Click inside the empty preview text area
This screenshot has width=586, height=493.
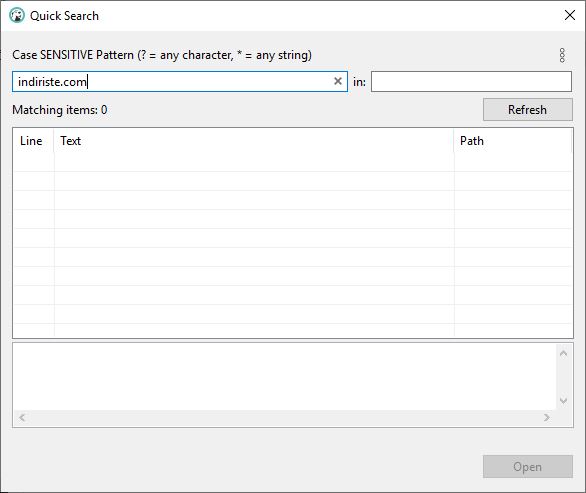click(x=285, y=377)
